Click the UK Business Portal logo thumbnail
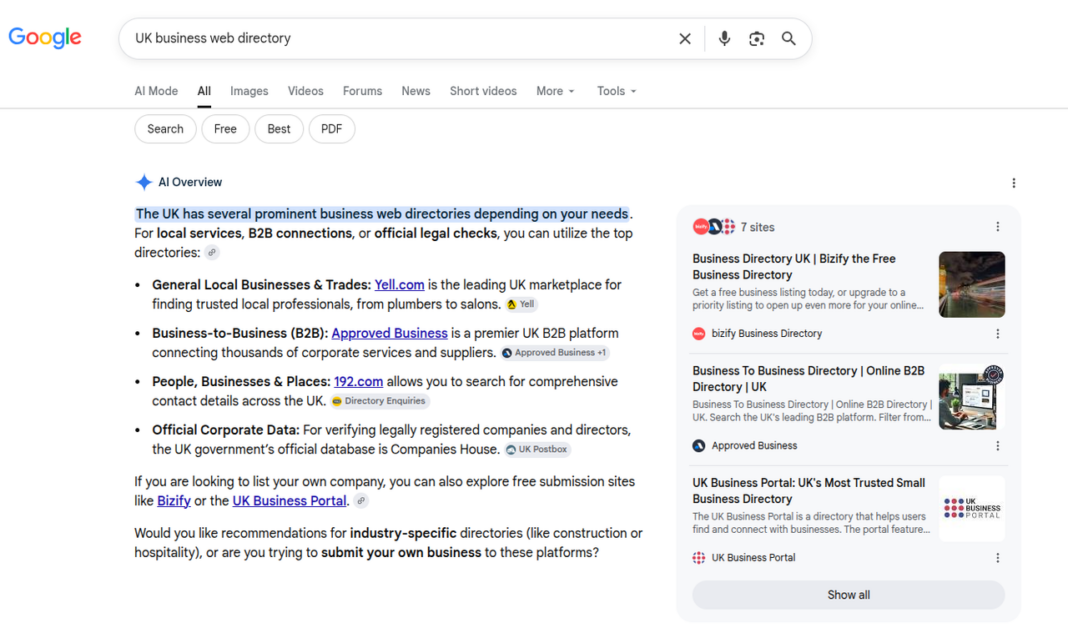Screen dimensions: 1068x628 pos(972,509)
